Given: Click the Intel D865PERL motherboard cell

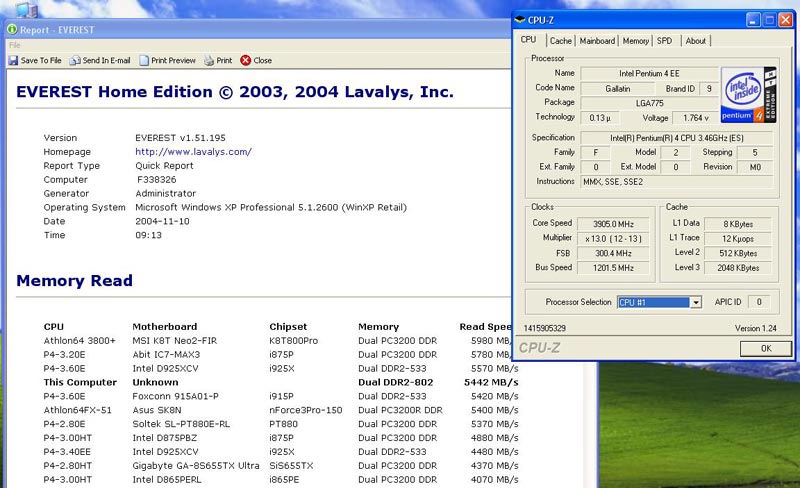Looking at the screenshot, I should pyautogui.click(x=167, y=479).
